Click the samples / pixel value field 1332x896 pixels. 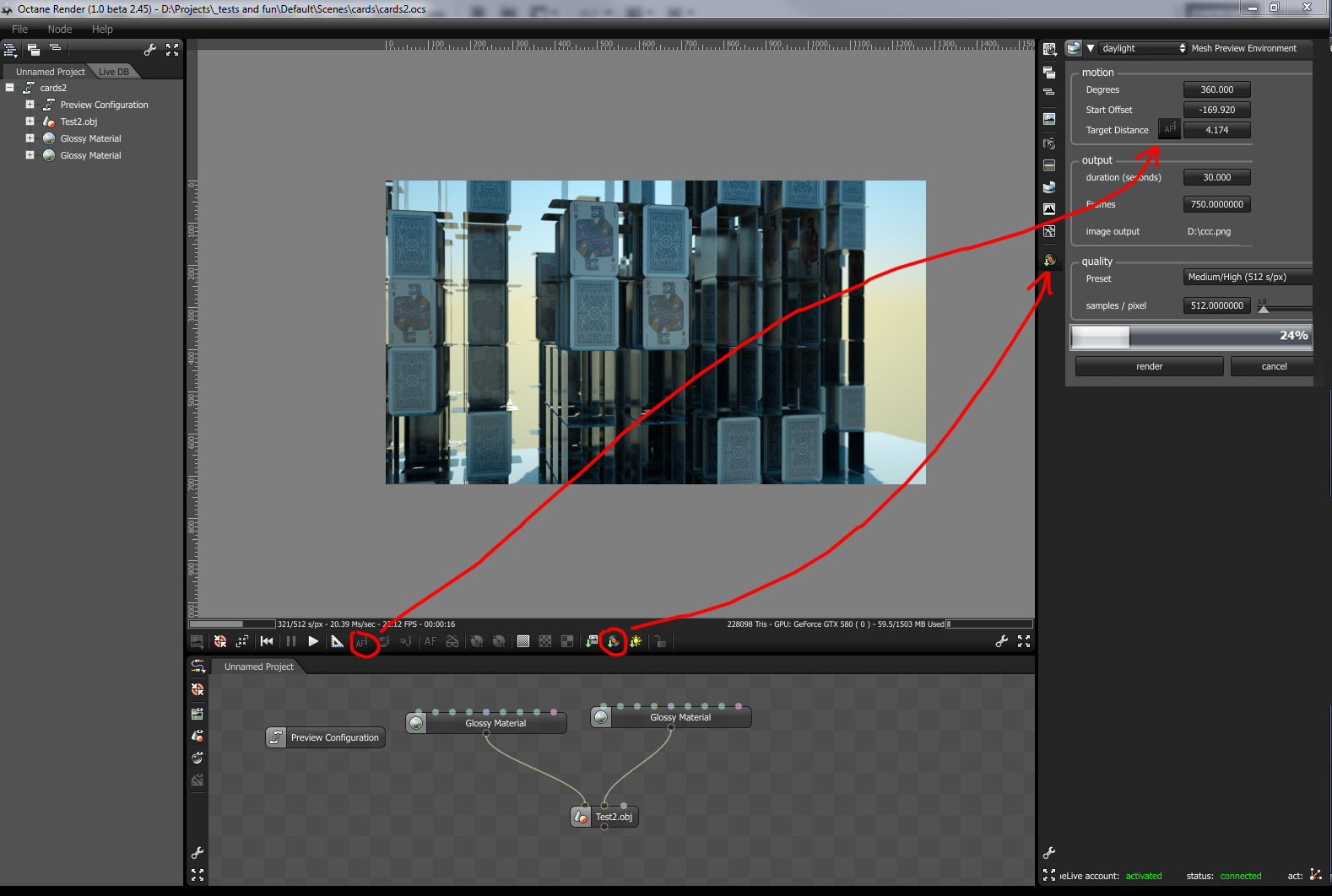(x=1216, y=305)
